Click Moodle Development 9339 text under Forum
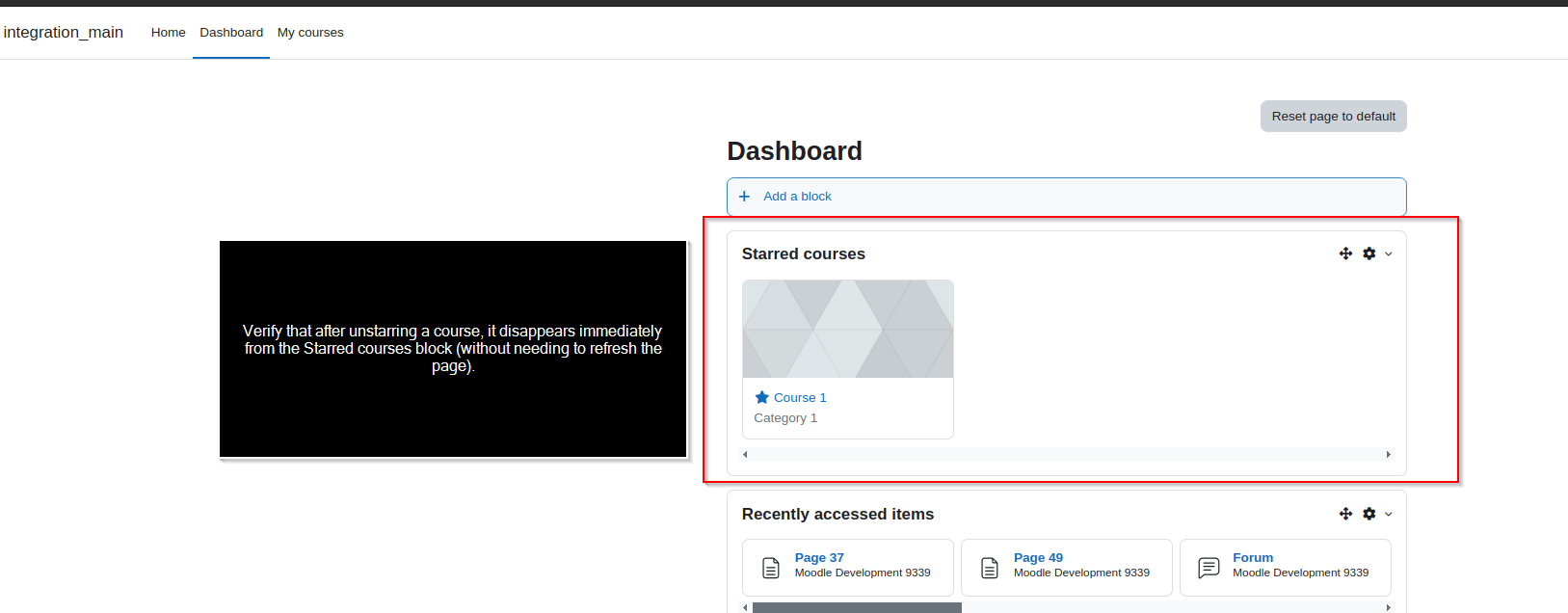This screenshot has width=1568, height=613. [1300, 573]
